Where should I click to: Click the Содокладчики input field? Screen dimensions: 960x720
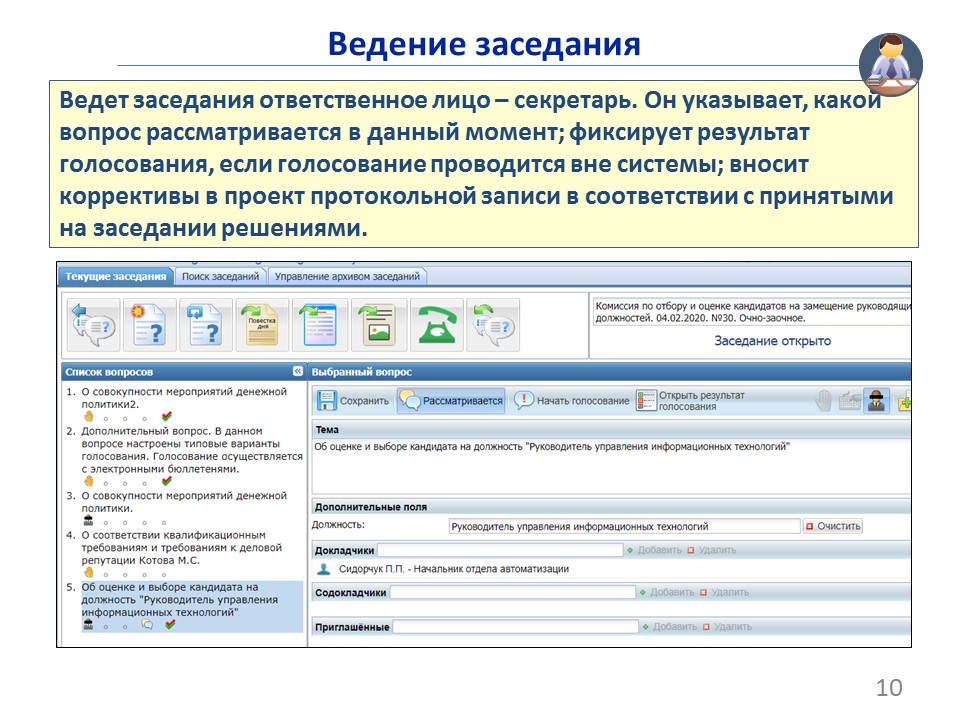513,592
